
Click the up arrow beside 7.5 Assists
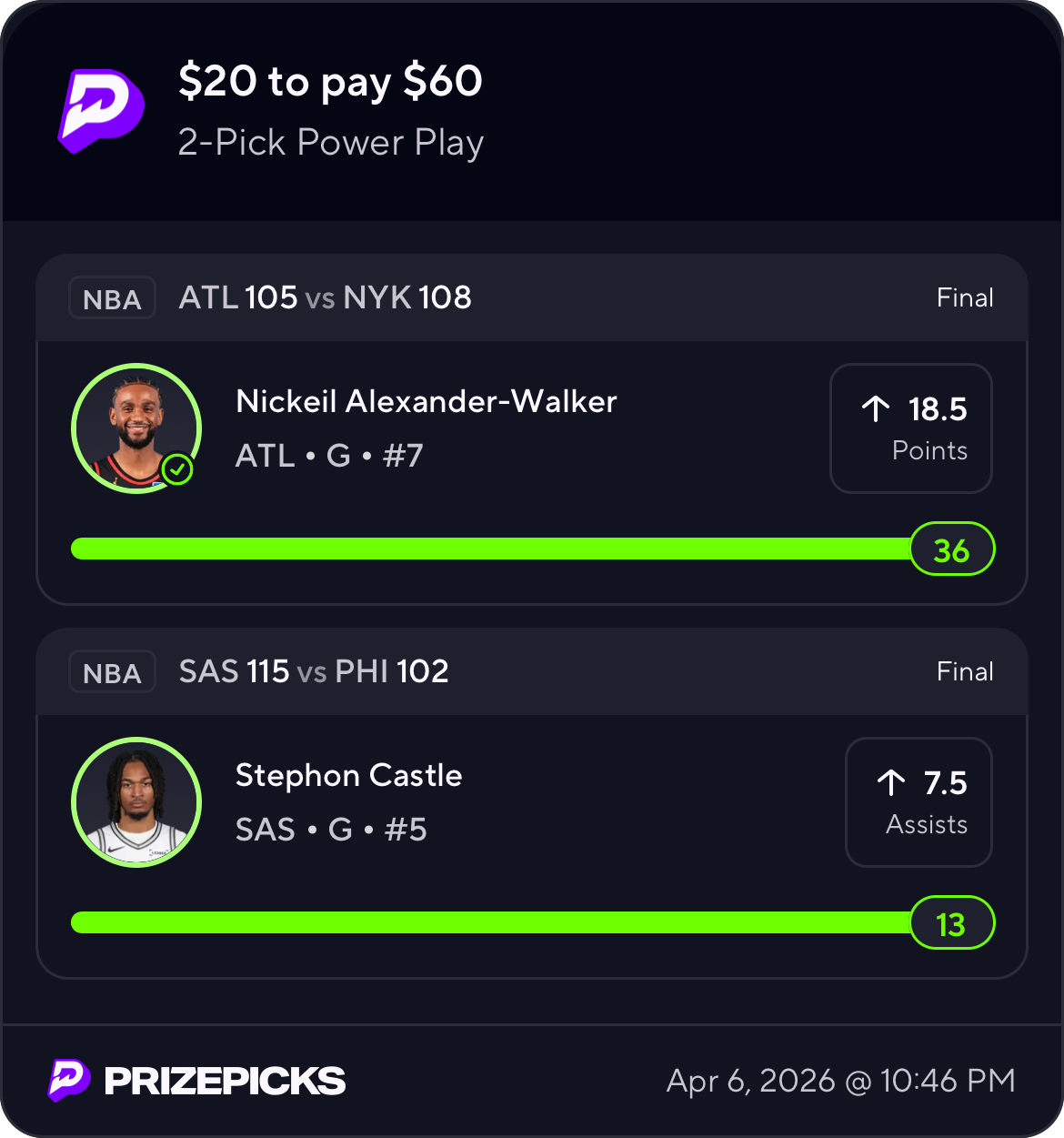pyautogui.click(x=891, y=783)
